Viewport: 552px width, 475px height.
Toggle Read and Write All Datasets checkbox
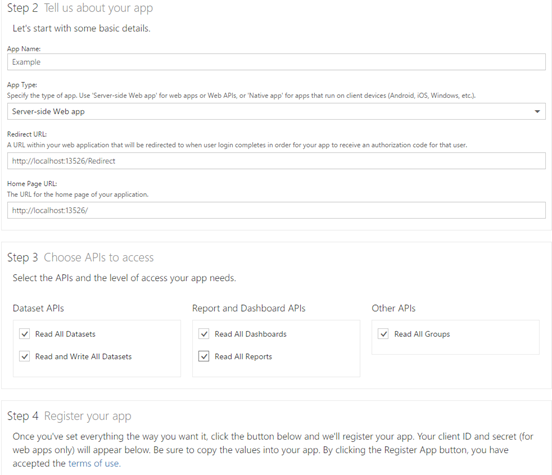[25, 356]
